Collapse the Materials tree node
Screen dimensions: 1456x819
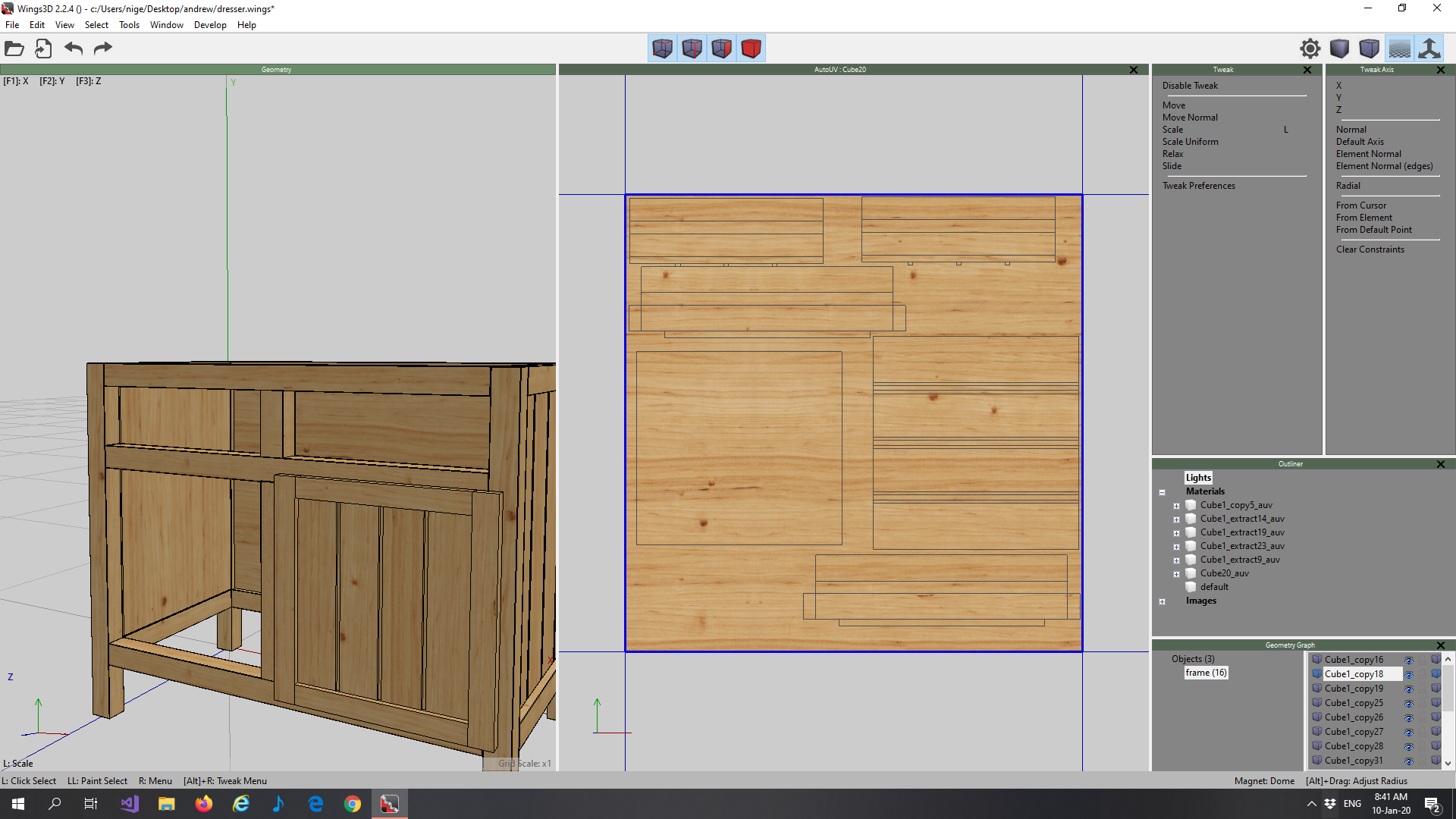[x=1162, y=492]
